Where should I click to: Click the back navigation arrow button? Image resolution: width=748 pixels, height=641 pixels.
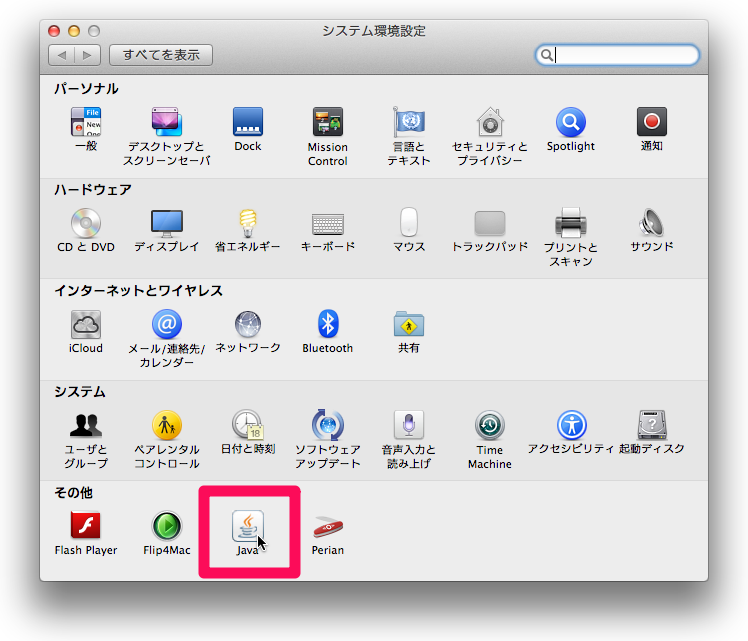coord(62,55)
